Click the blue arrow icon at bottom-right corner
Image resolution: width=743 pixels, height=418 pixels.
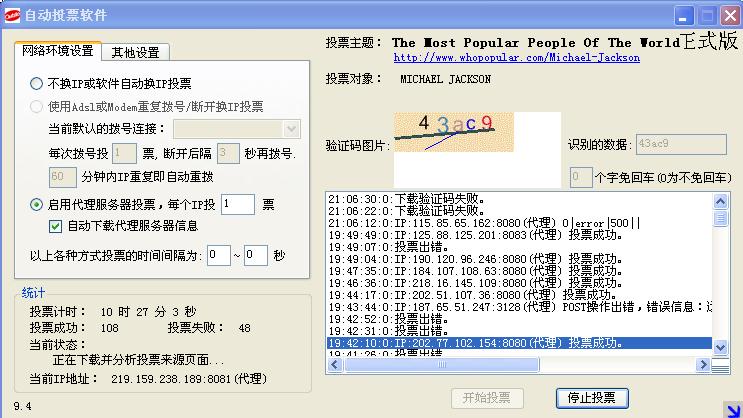(x=734, y=410)
